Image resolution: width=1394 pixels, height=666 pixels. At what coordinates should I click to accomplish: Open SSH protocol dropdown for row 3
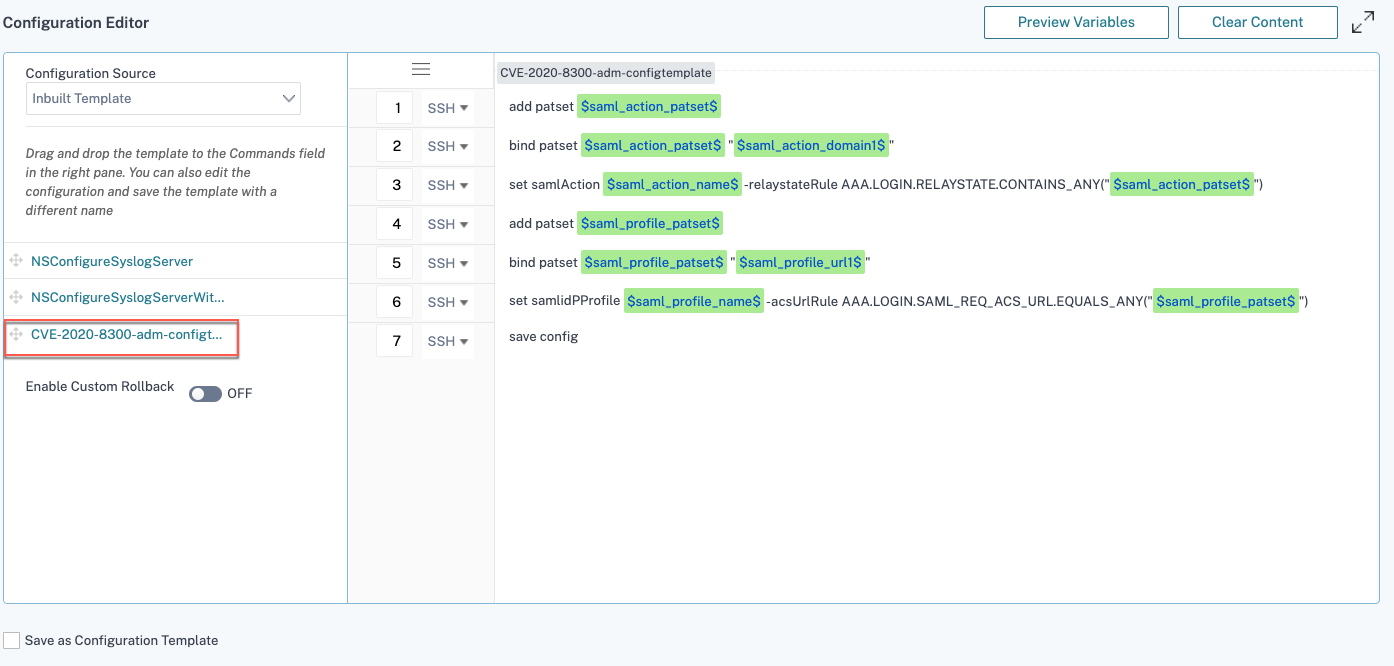[x=448, y=185]
